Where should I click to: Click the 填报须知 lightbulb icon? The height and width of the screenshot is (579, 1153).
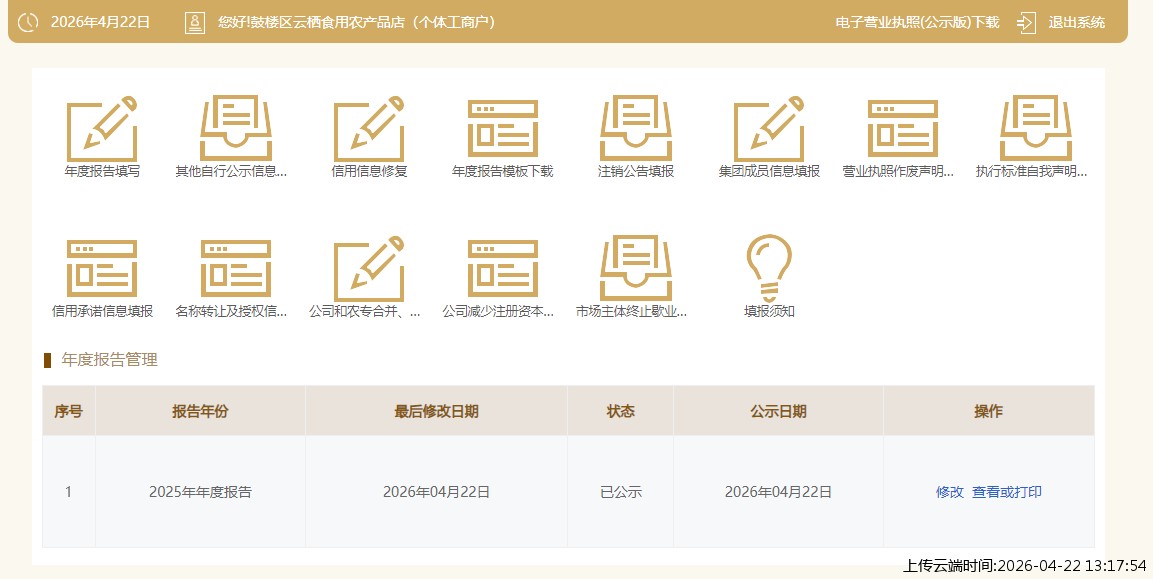[769, 269]
